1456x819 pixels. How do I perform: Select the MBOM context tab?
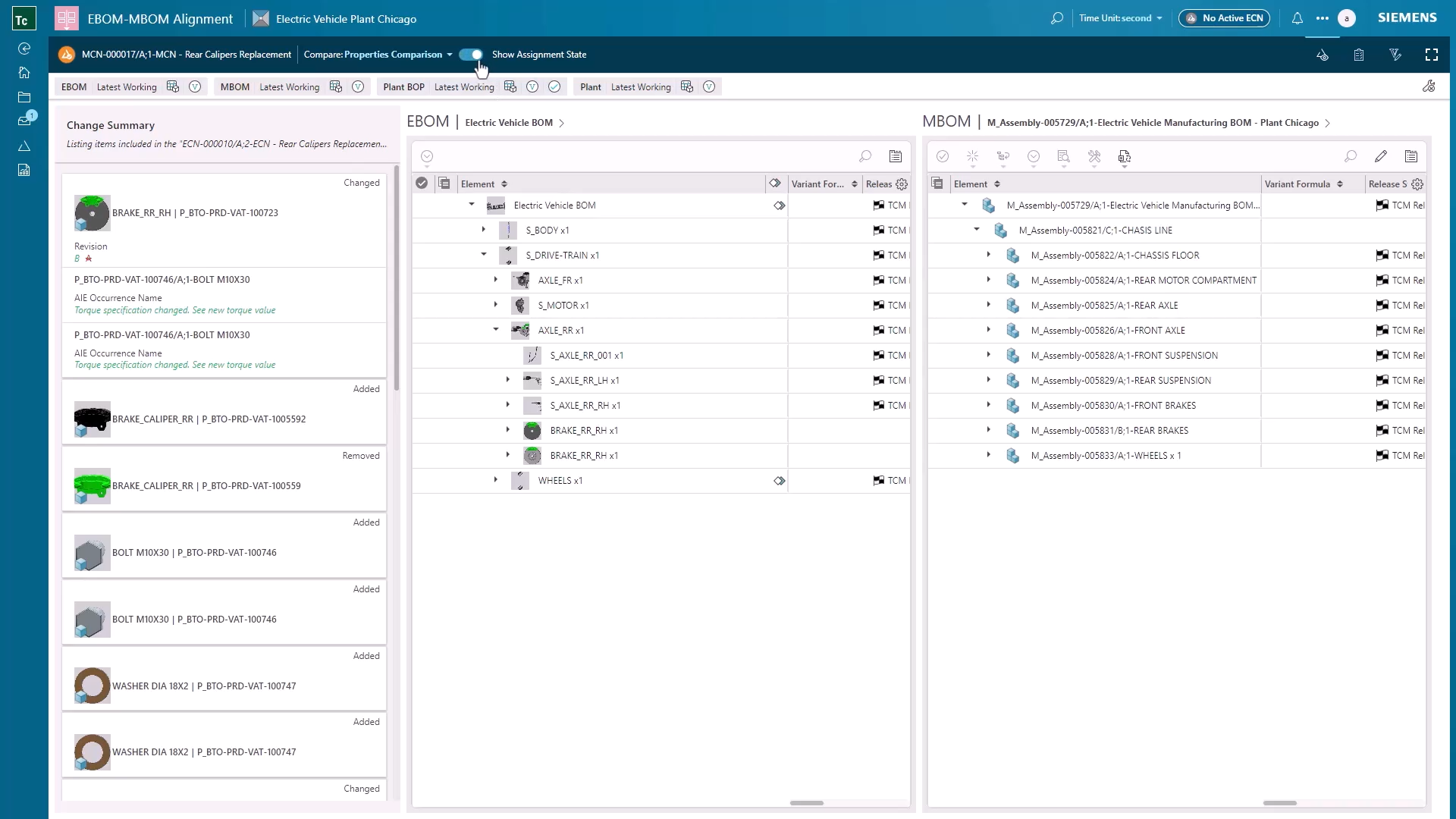click(x=235, y=87)
